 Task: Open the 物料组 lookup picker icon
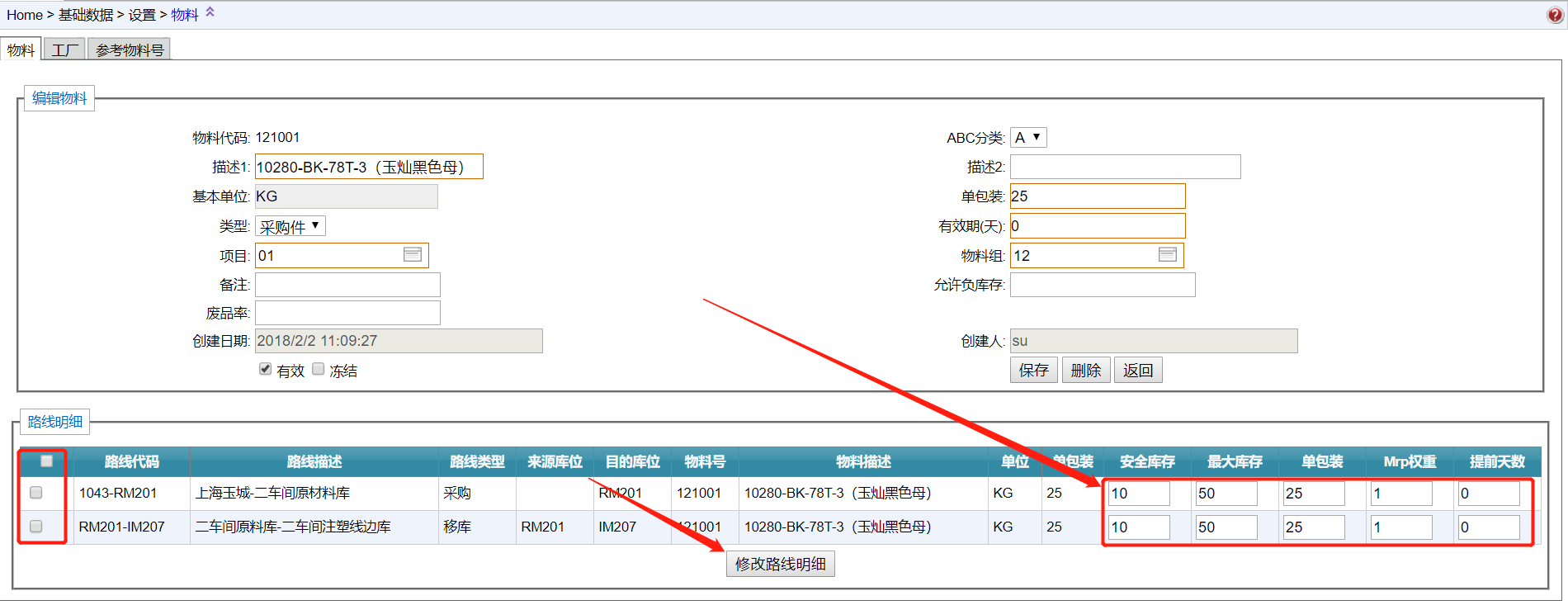1168,255
